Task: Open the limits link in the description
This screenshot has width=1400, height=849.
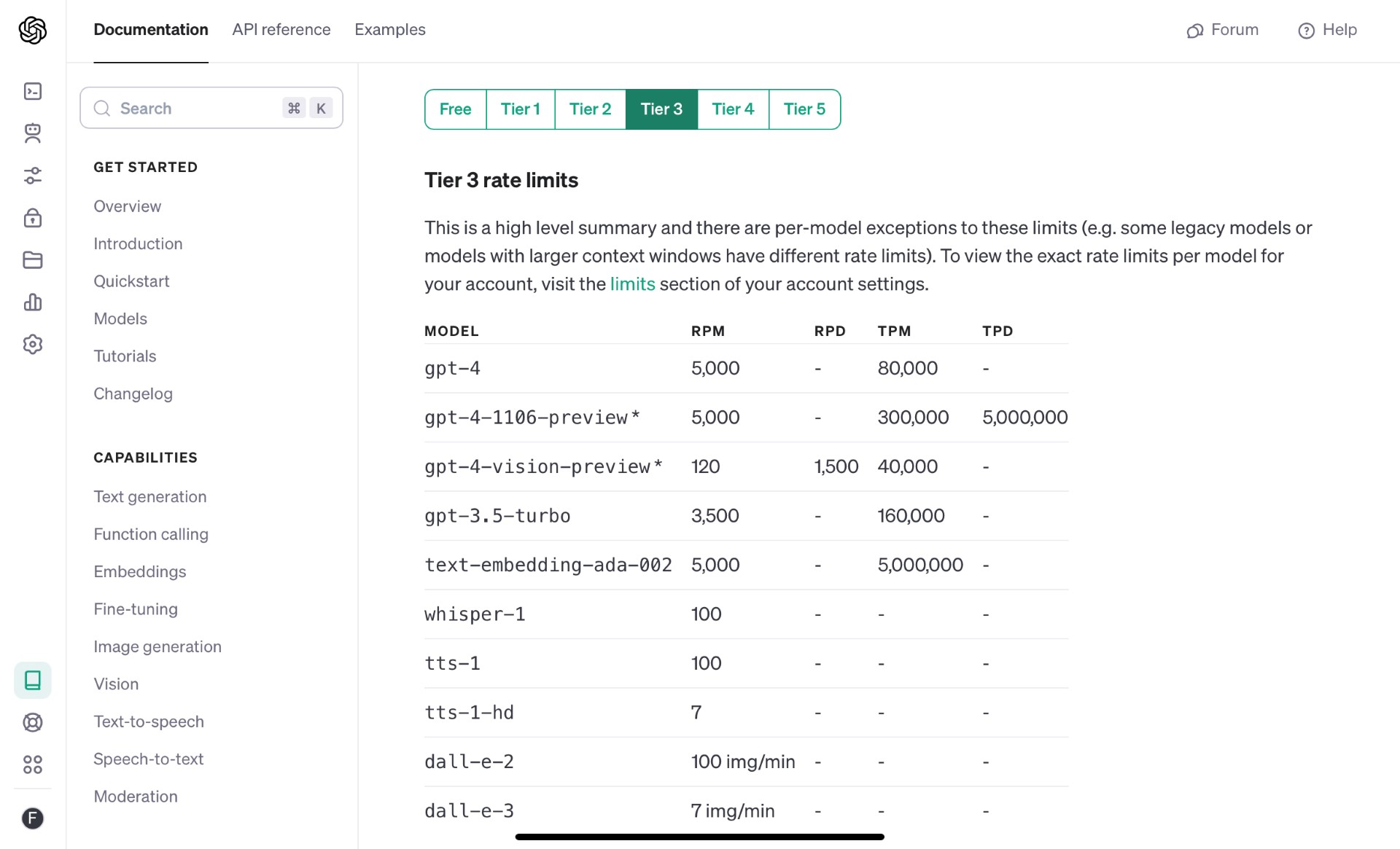Action: click(632, 284)
